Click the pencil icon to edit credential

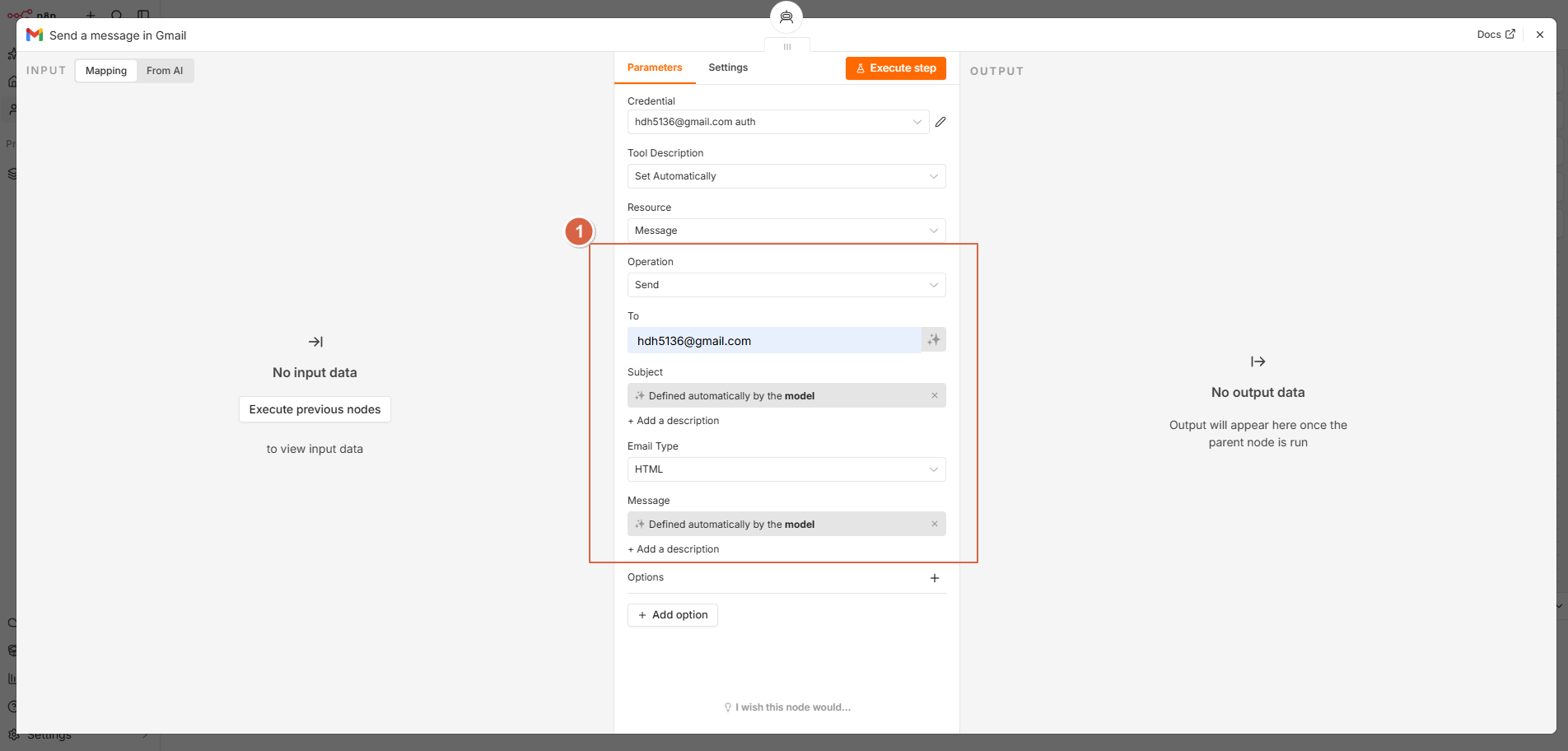point(940,122)
